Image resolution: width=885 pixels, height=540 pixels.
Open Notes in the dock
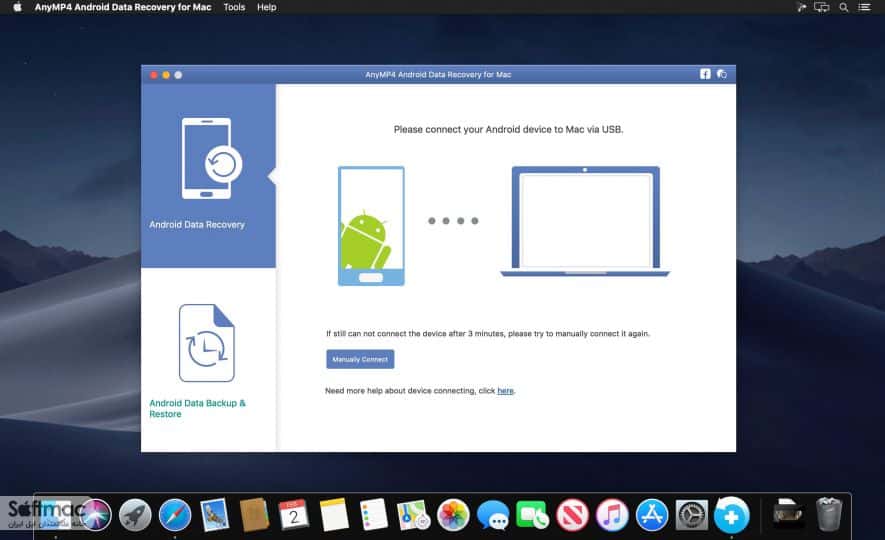coord(334,515)
